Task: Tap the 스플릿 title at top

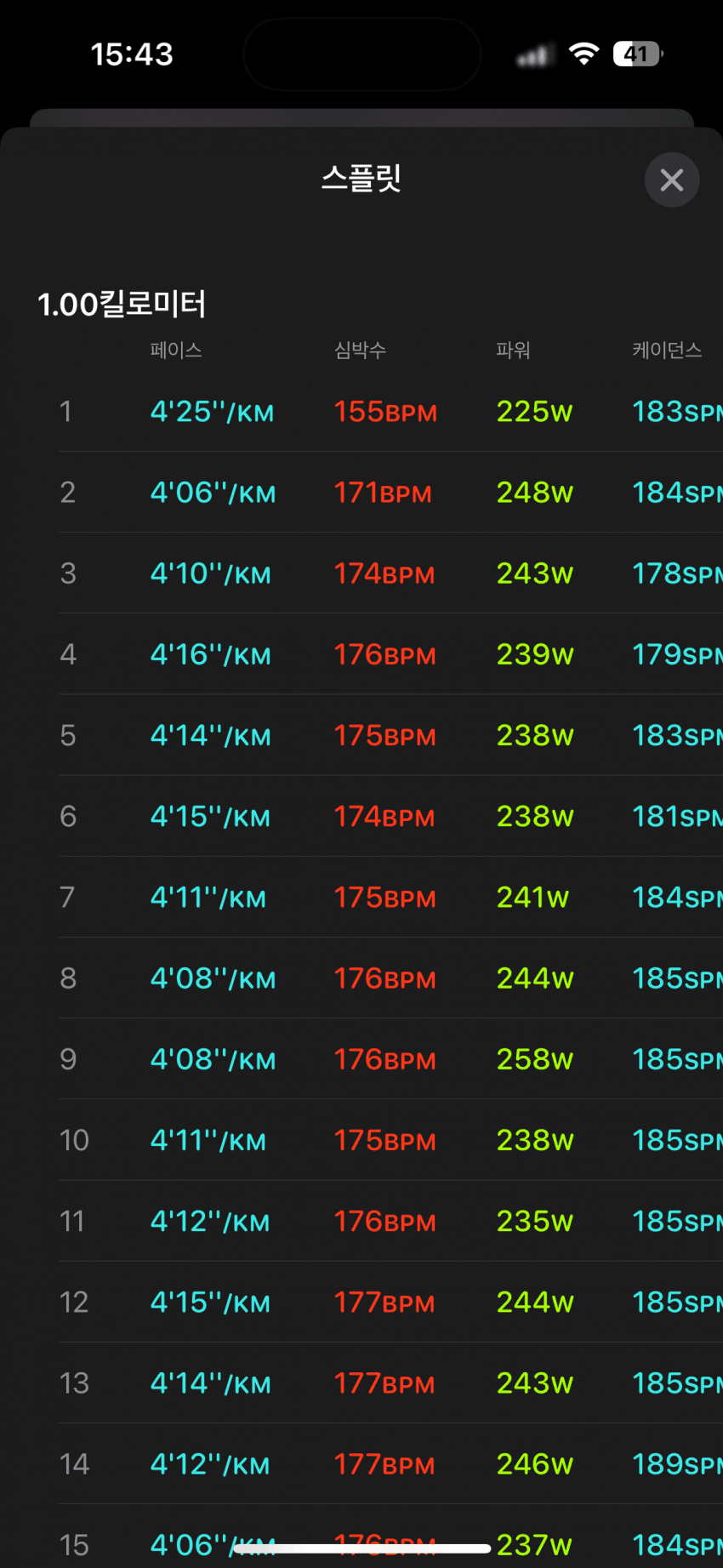Action: [x=361, y=179]
